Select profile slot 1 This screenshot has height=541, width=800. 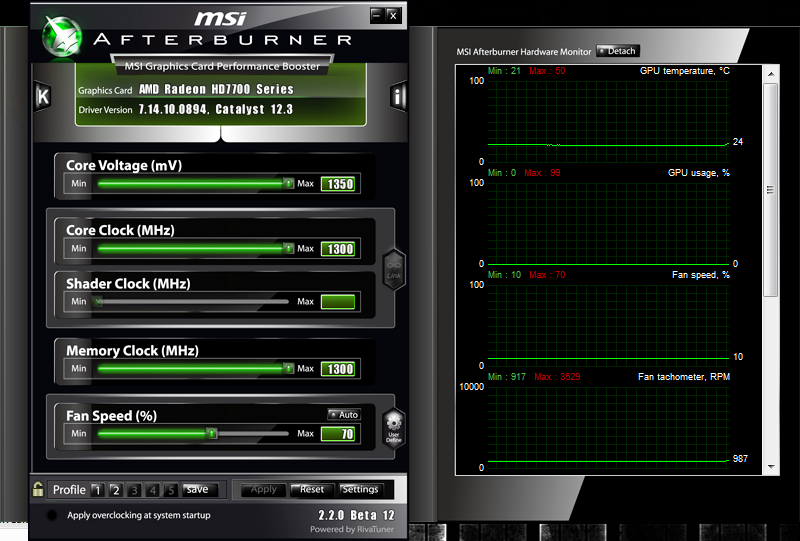click(x=97, y=490)
